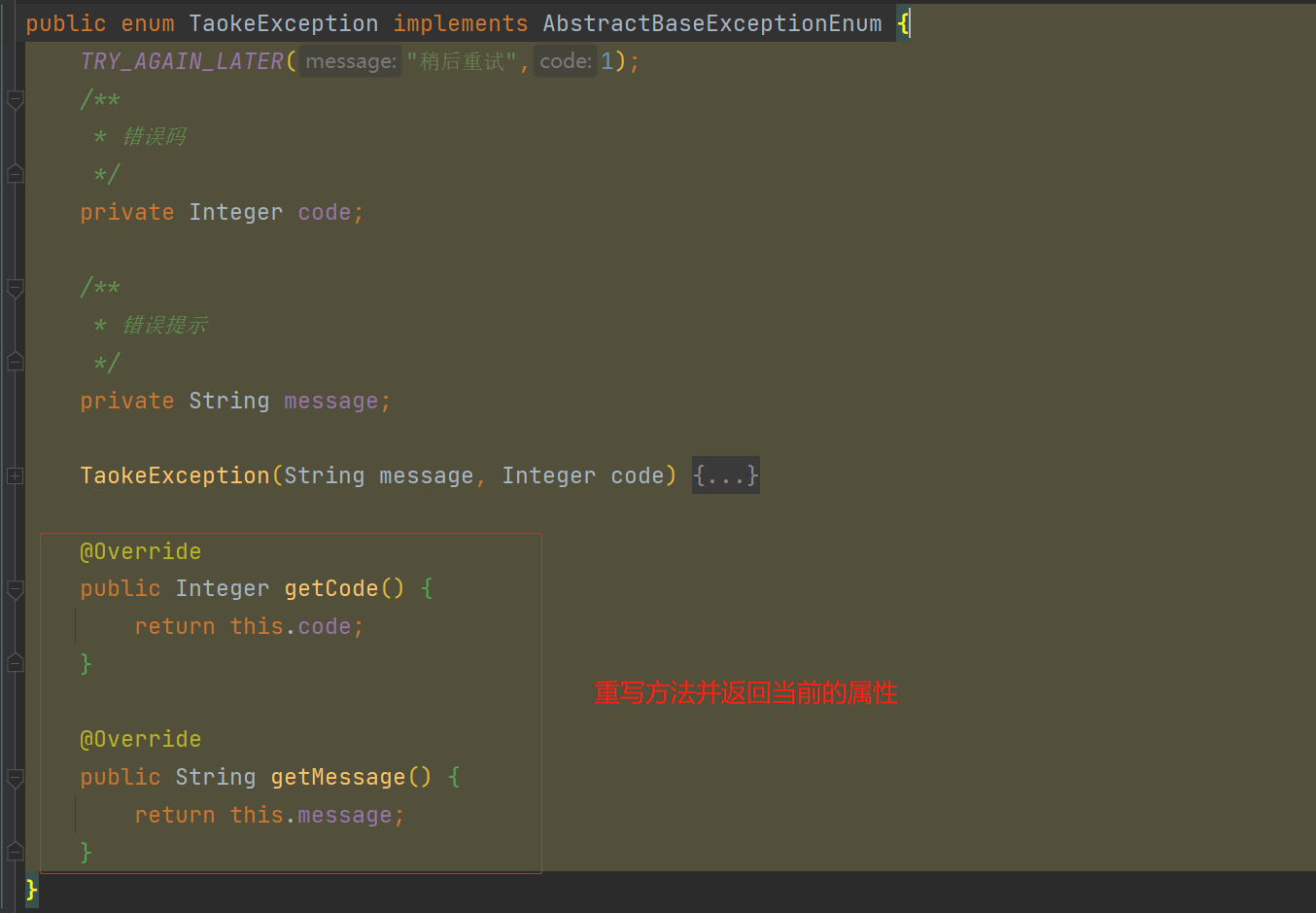Click the 错误码 comment text

click(155, 137)
